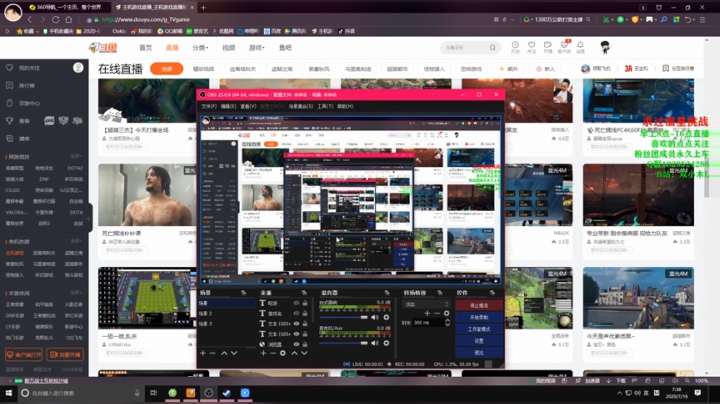Open browser hamburger main menu

(703, 20)
